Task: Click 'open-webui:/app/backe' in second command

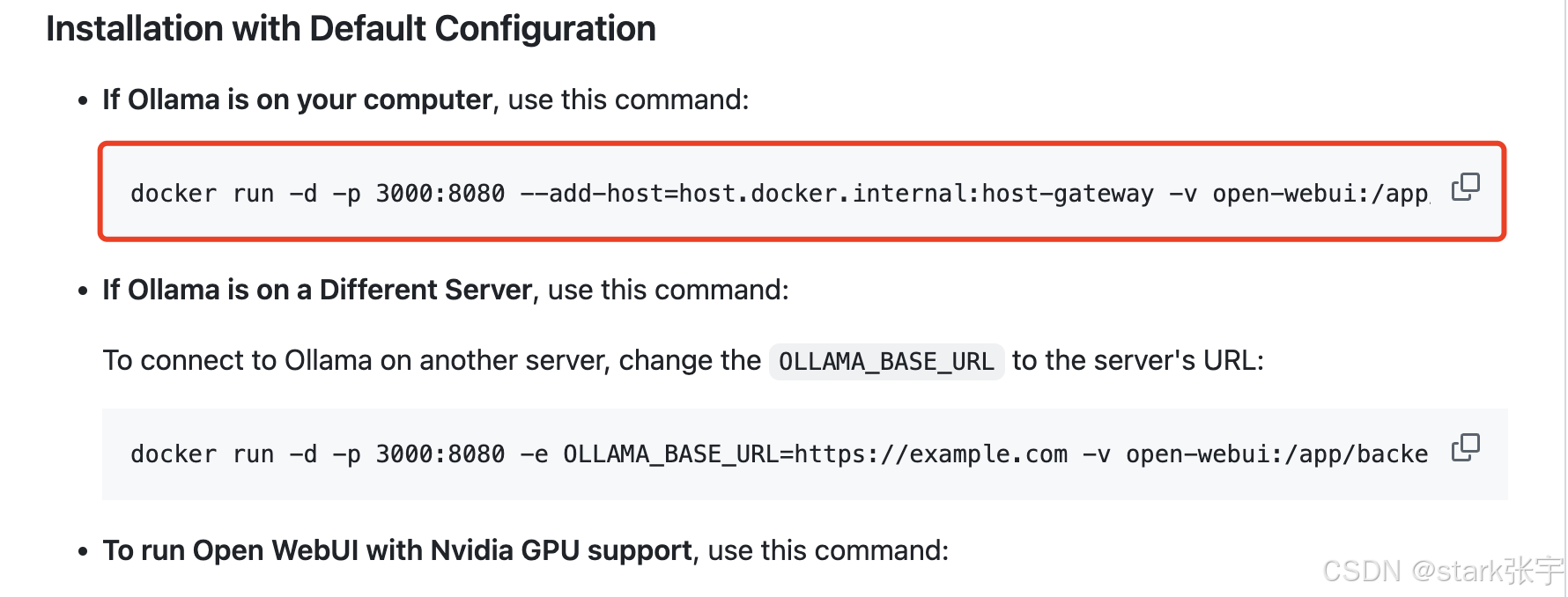Action: pos(1276,454)
